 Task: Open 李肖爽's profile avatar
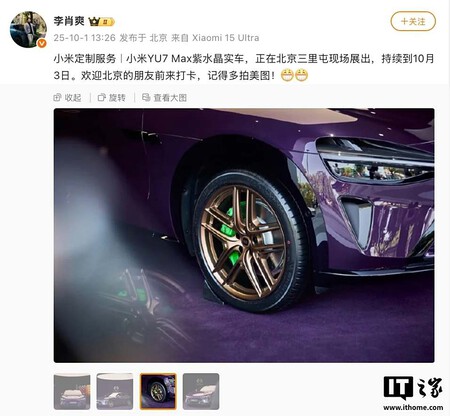pyautogui.click(x=28, y=29)
